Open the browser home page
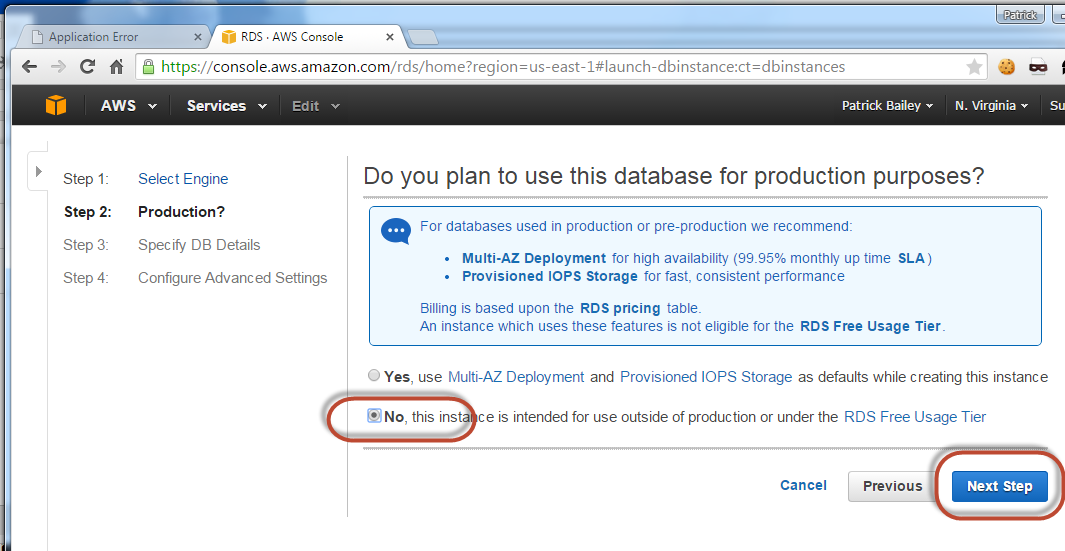Viewport: 1065px width, 551px height. (x=117, y=67)
